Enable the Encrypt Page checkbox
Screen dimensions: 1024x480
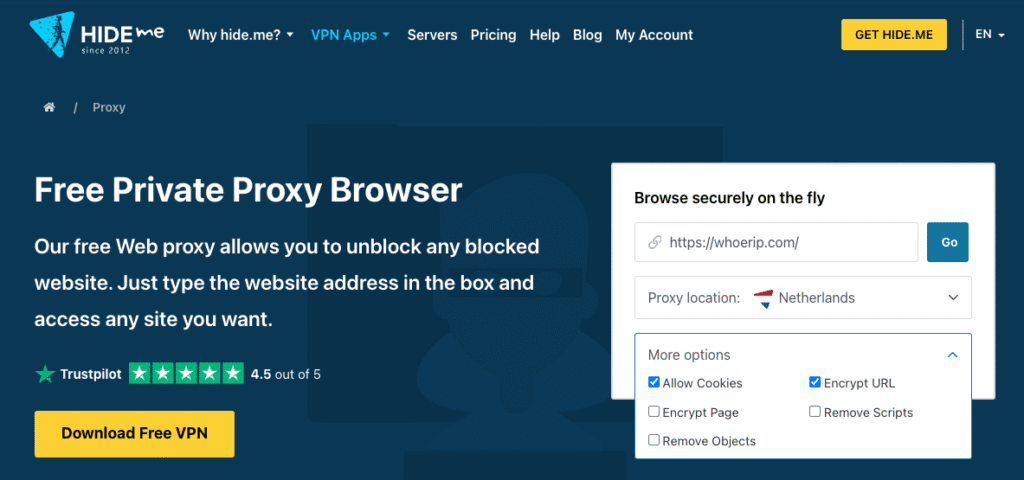pyautogui.click(x=654, y=411)
